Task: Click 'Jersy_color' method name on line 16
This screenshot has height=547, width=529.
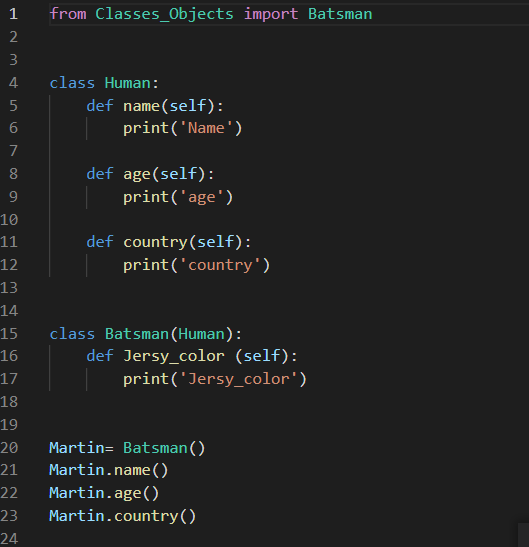Action: [174, 357]
